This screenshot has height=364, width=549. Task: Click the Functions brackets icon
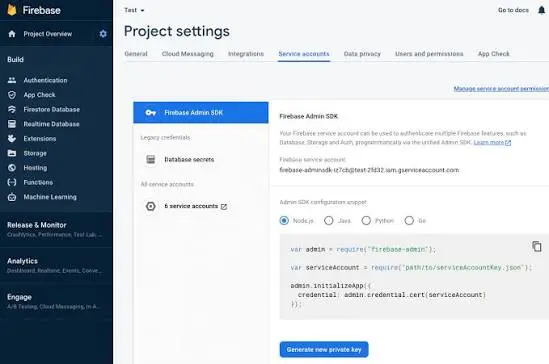tap(12, 182)
